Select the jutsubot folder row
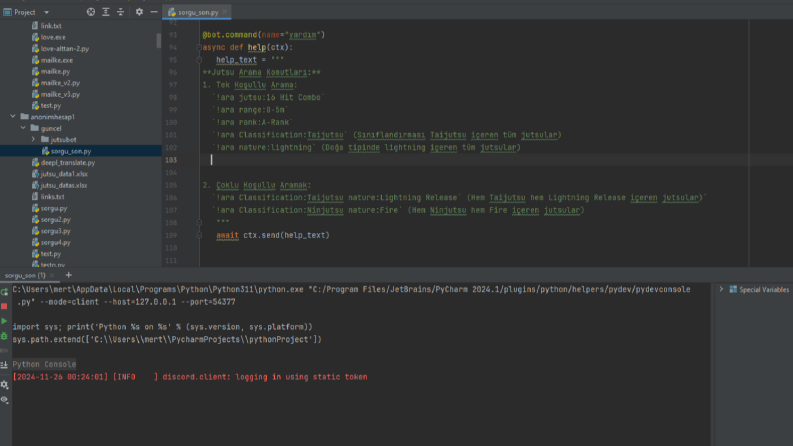The height and width of the screenshot is (446, 793). 81,140
